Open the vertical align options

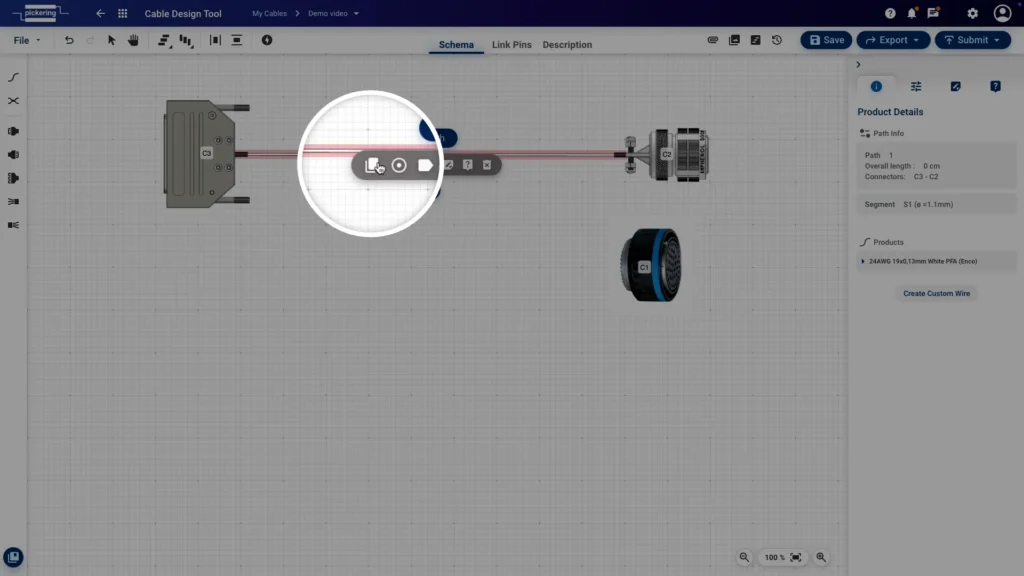(x=186, y=40)
